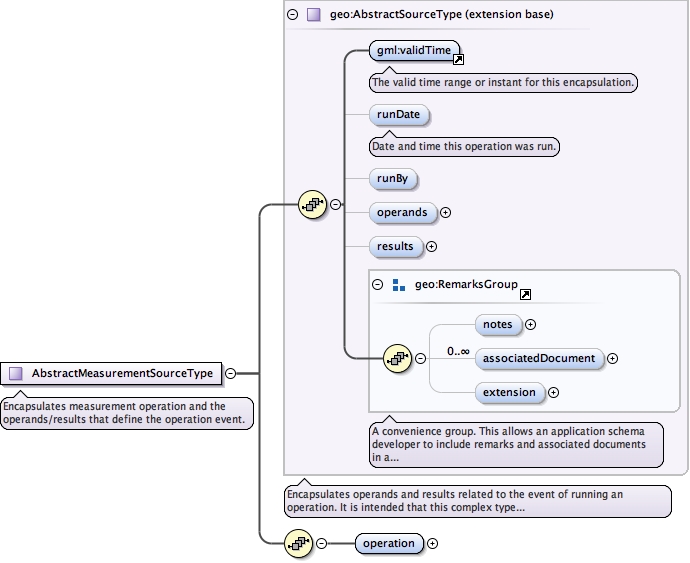Click the upper sequence compositor icon

tap(314, 205)
